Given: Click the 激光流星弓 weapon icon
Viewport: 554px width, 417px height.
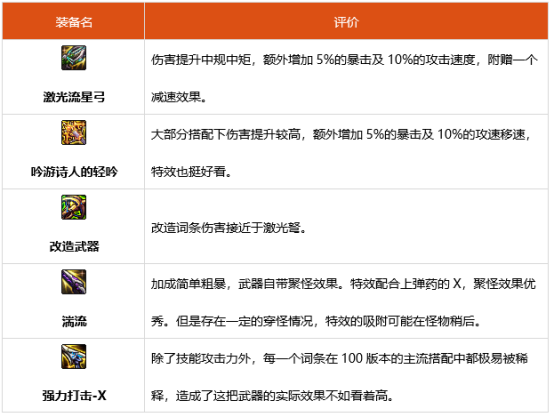Looking at the screenshot, I should click(73, 58).
